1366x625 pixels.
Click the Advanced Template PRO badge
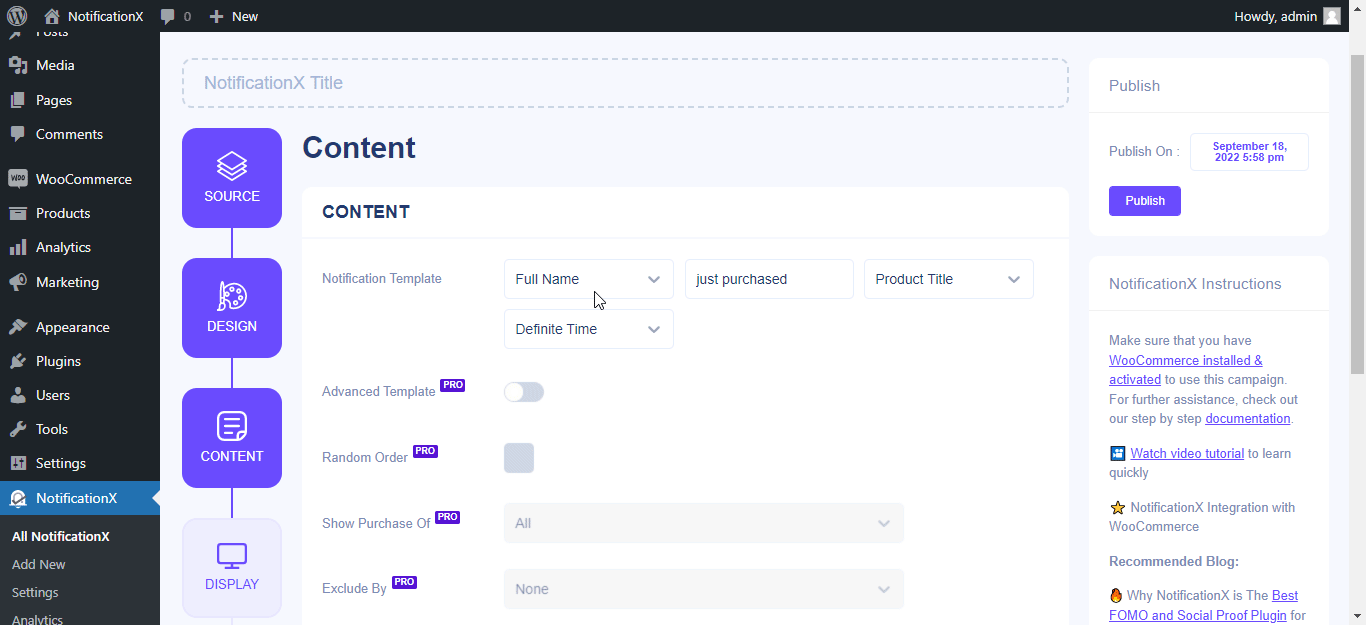point(453,385)
